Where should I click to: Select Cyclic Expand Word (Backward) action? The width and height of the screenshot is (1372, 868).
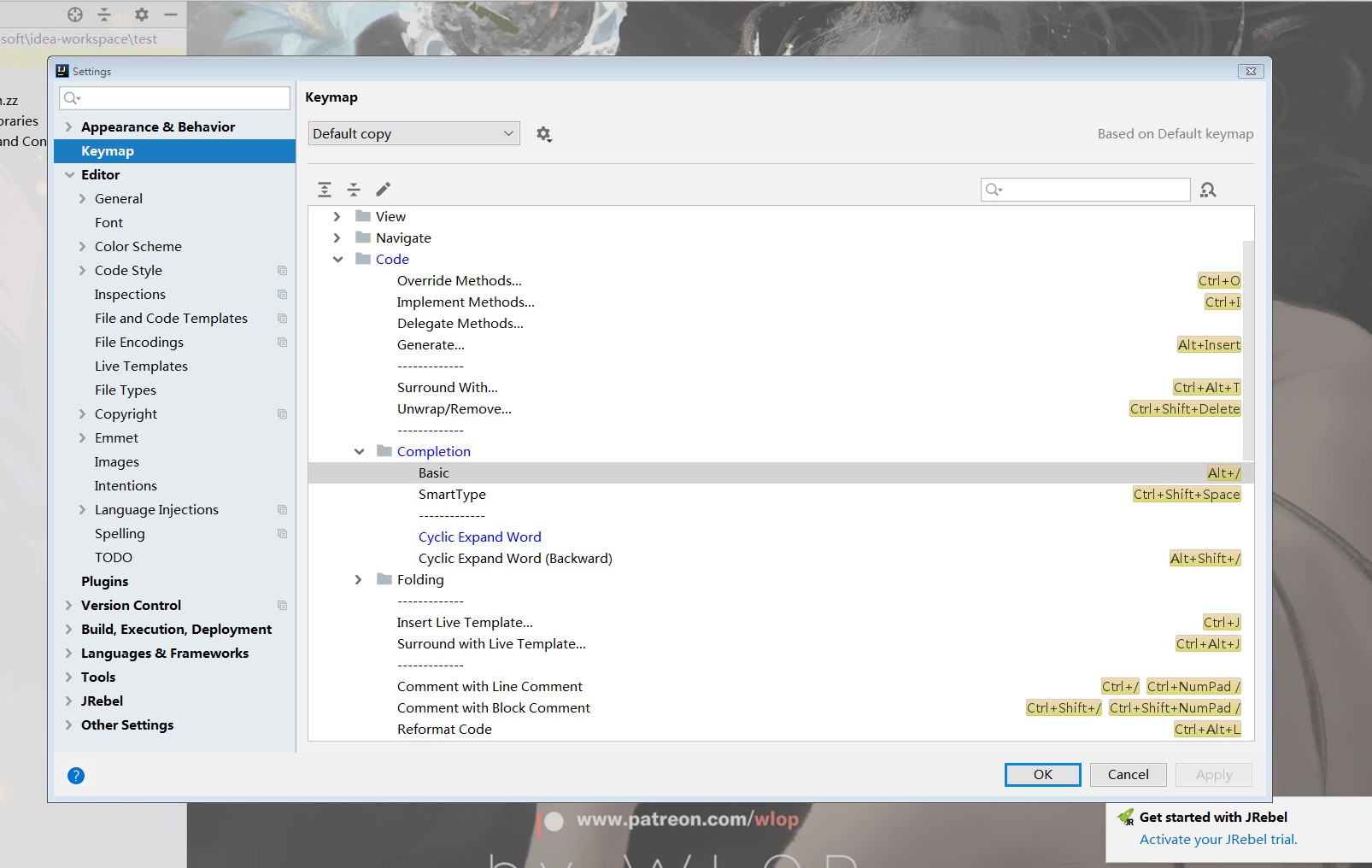781,558
